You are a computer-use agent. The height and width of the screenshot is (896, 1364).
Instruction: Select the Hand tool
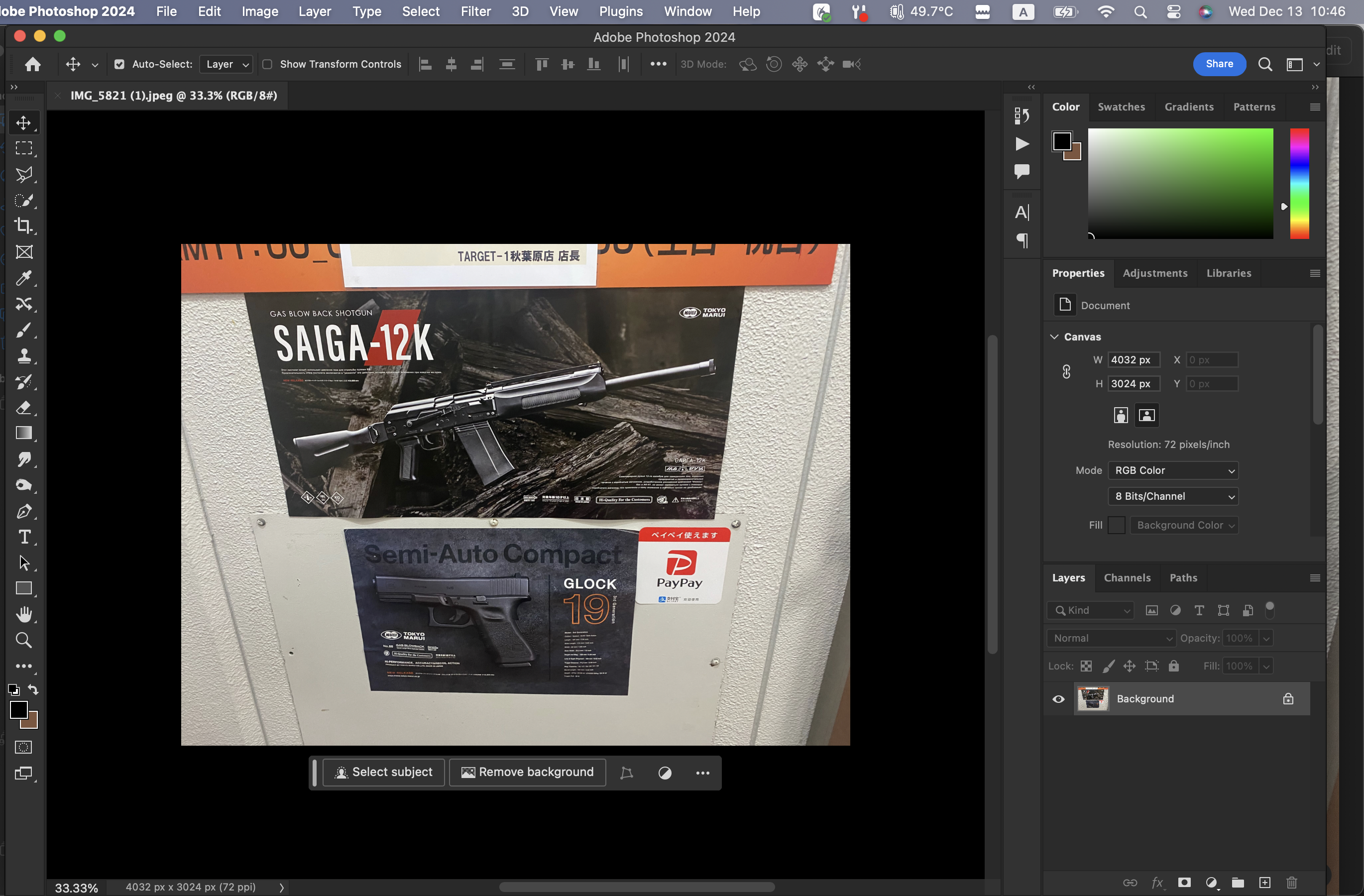(23, 614)
